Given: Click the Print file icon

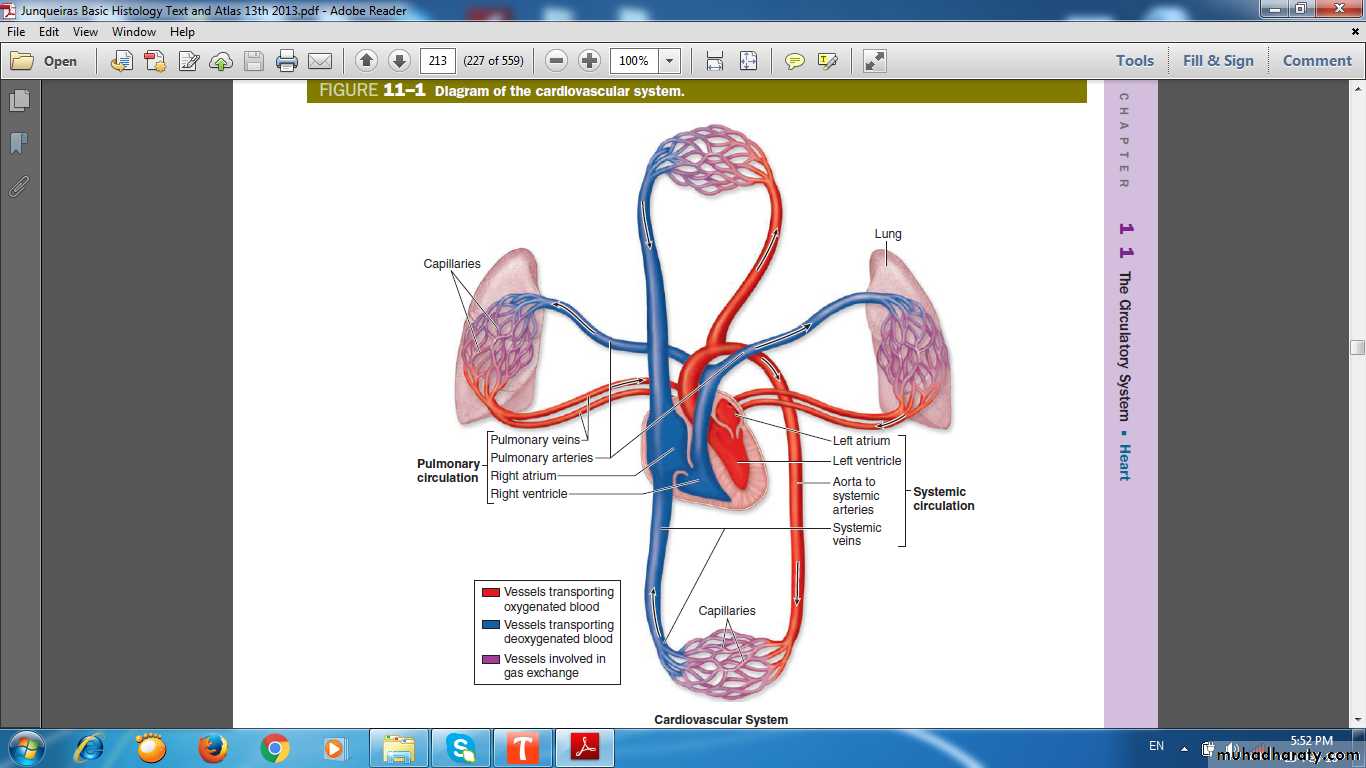Looking at the screenshot, I should pyautogui.click(x=287, y=61).
